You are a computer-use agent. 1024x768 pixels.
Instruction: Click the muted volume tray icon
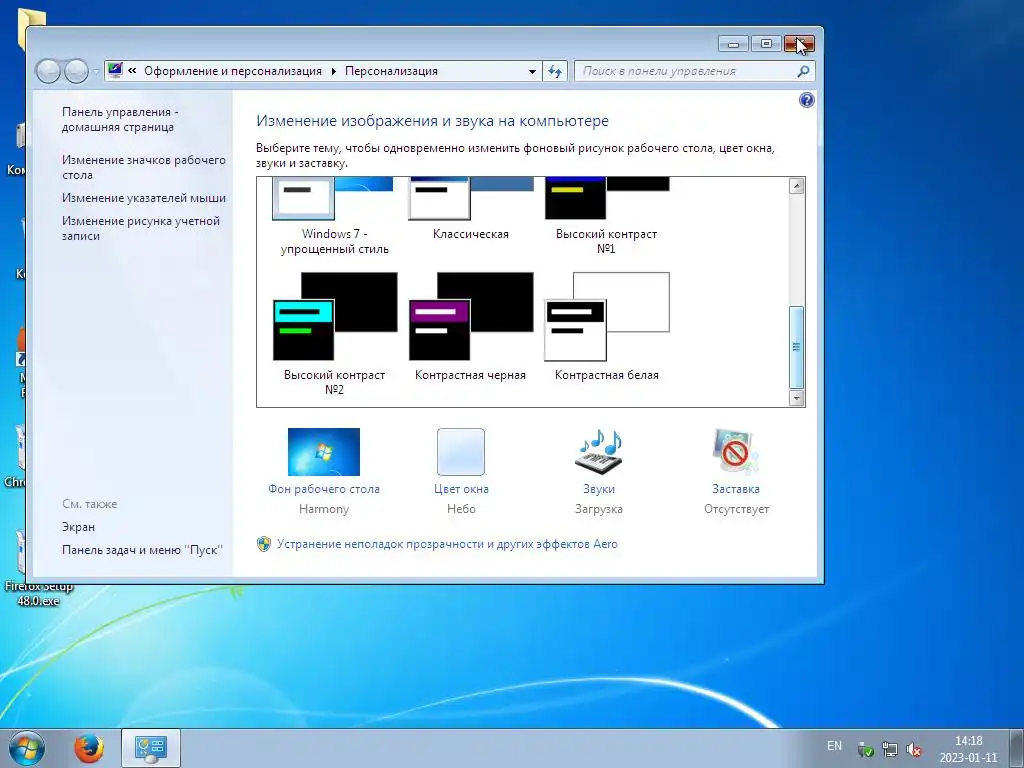[914, 750]
